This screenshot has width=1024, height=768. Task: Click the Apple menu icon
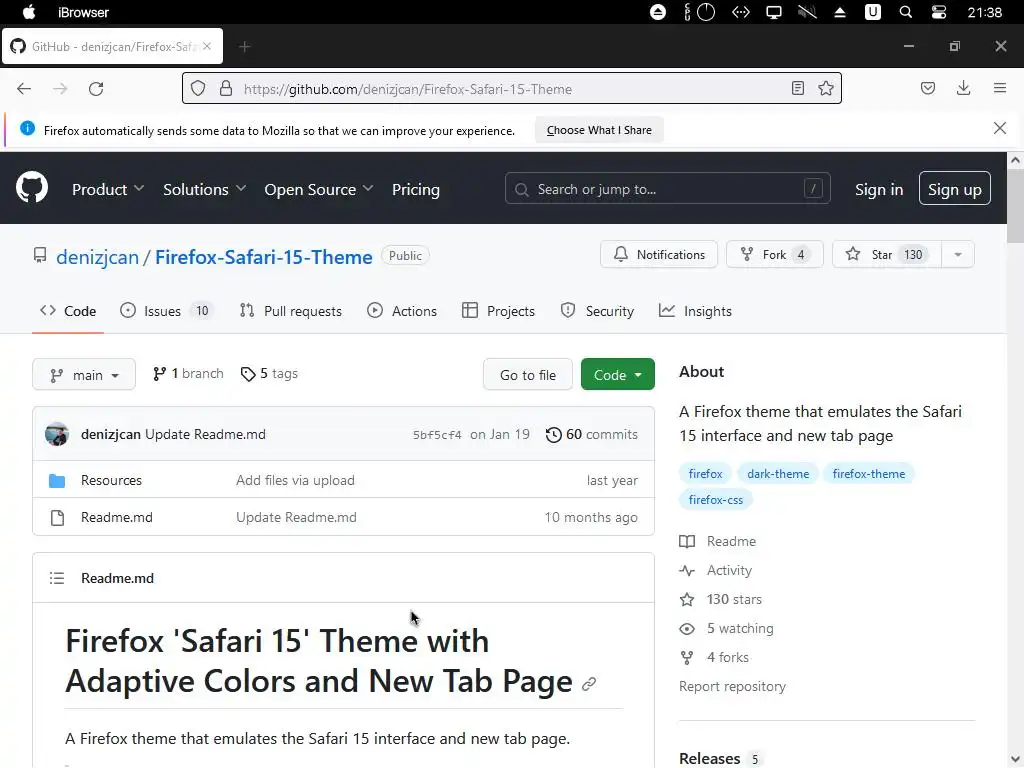[29, 12]
